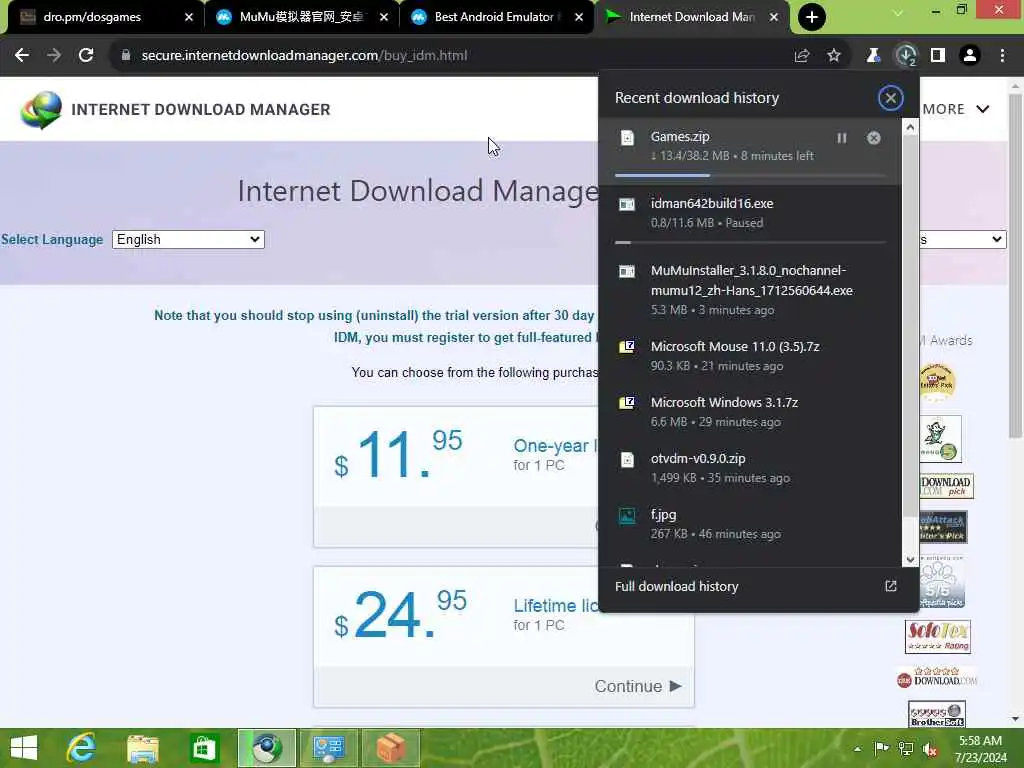Screen dimensions: 1024x768
Task: Open Windows Store from taskbar
Action: (x=204, y=748)
